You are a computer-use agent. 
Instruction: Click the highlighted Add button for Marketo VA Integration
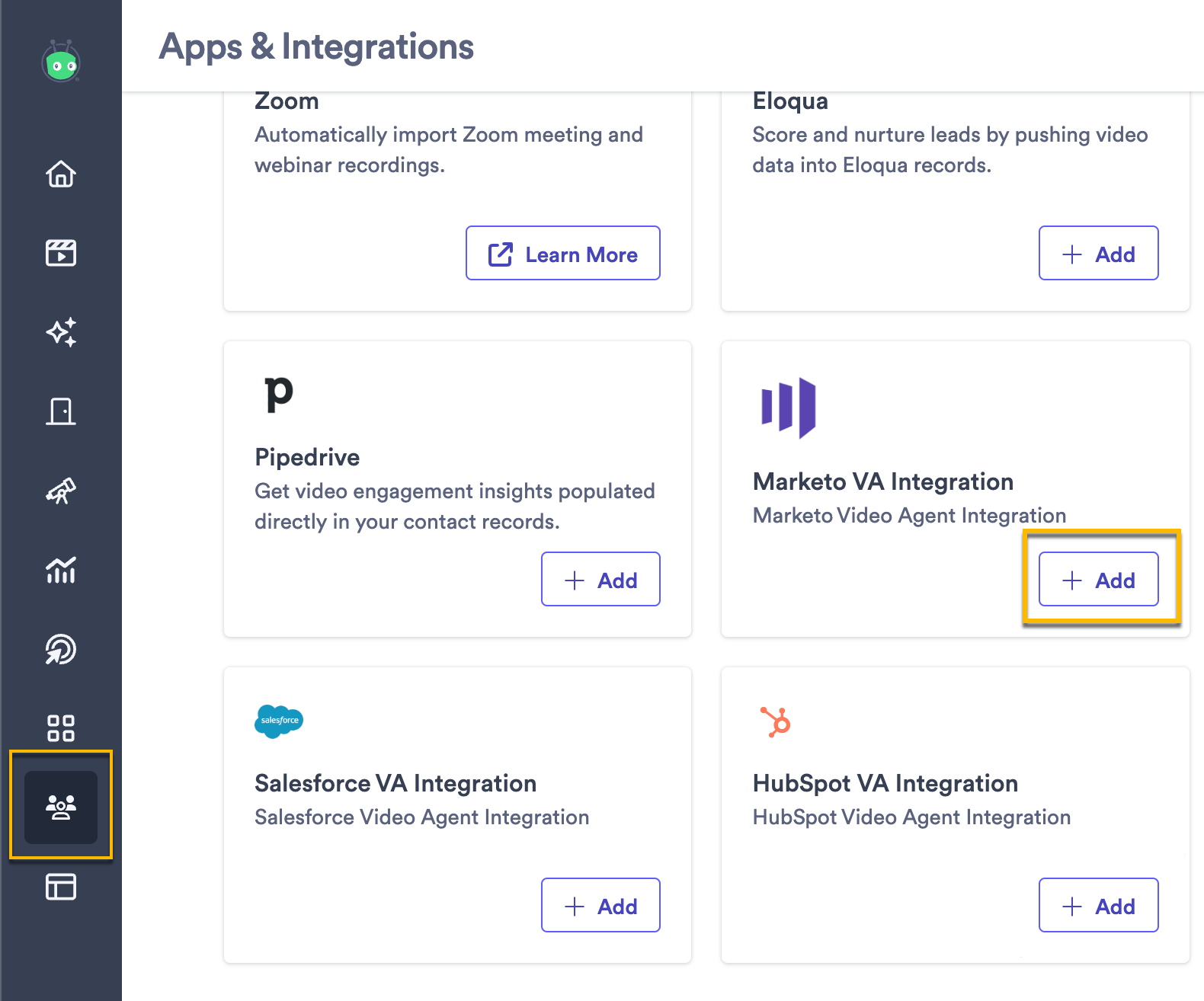point(1098,579)
